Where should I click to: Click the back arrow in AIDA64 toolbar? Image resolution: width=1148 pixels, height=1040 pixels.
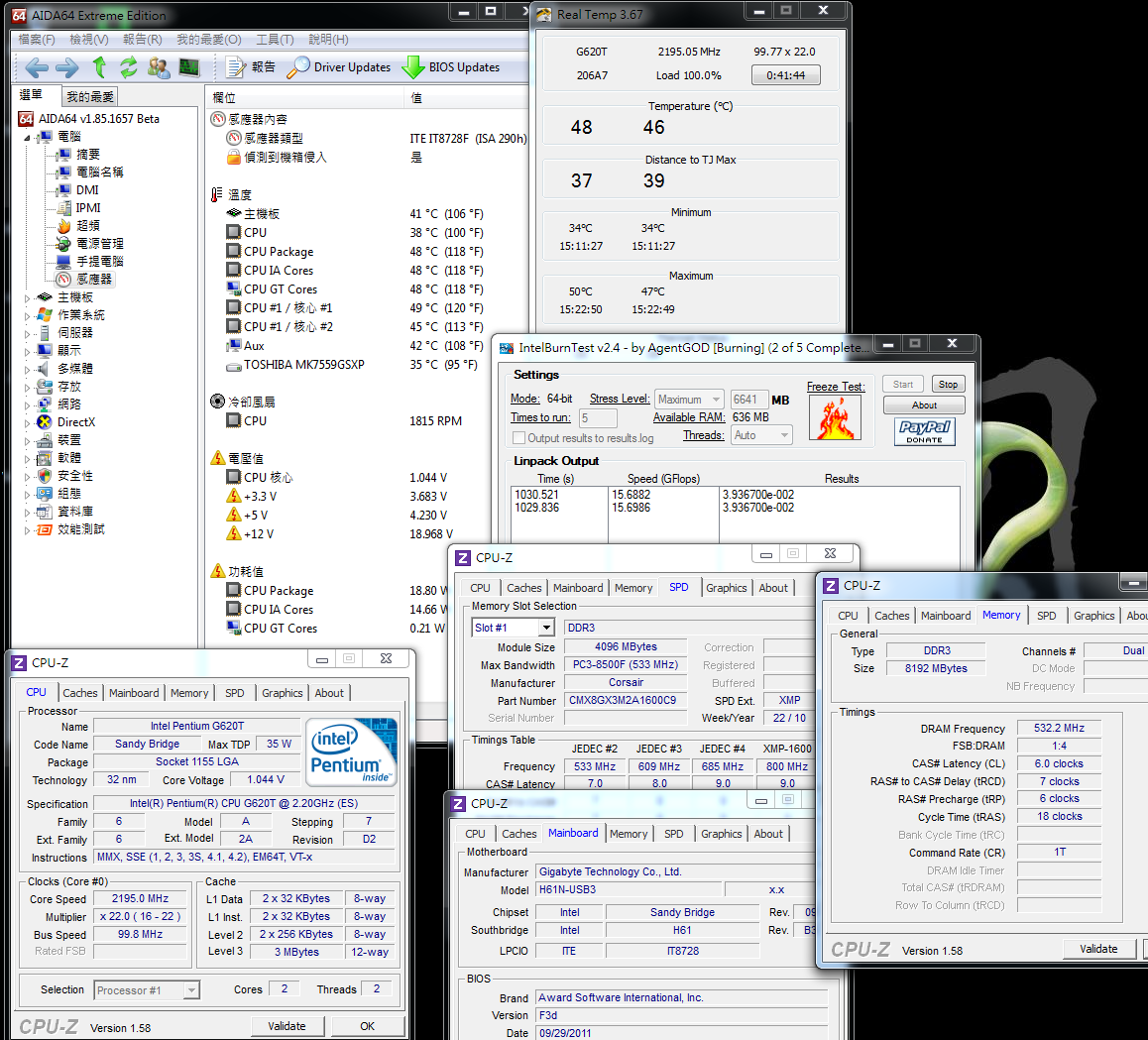point(37,67)
